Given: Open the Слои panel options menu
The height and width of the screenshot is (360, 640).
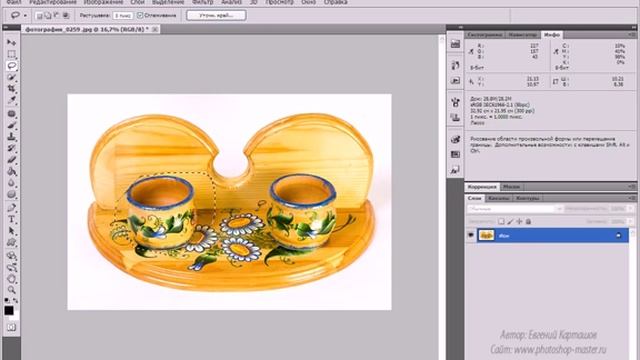Looking at the screenshot, I should point(631,198).
